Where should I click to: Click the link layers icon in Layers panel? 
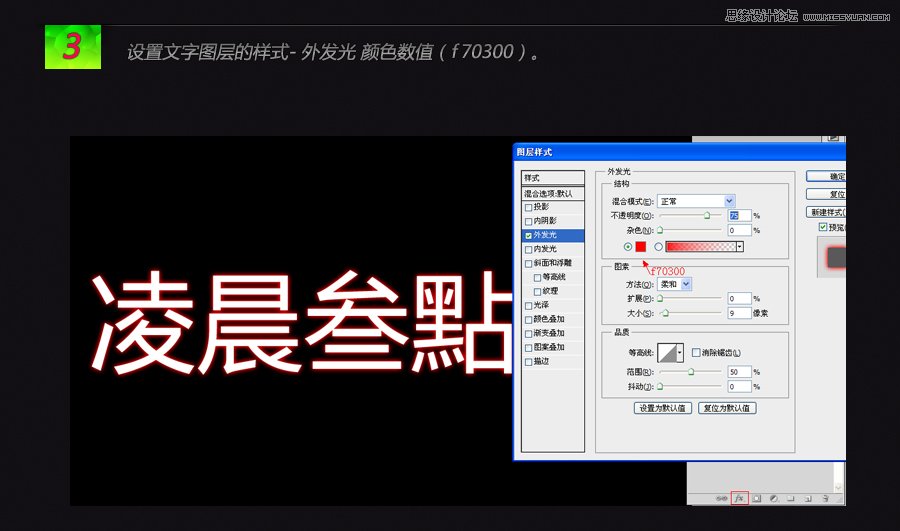point(721,498)
